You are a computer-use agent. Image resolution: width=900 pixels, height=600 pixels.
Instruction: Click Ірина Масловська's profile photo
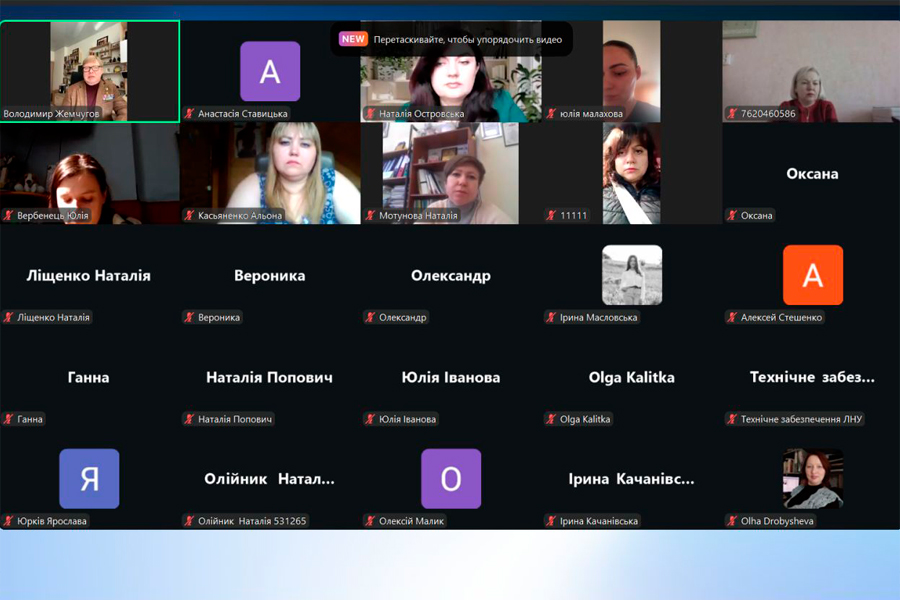(632, 275)
